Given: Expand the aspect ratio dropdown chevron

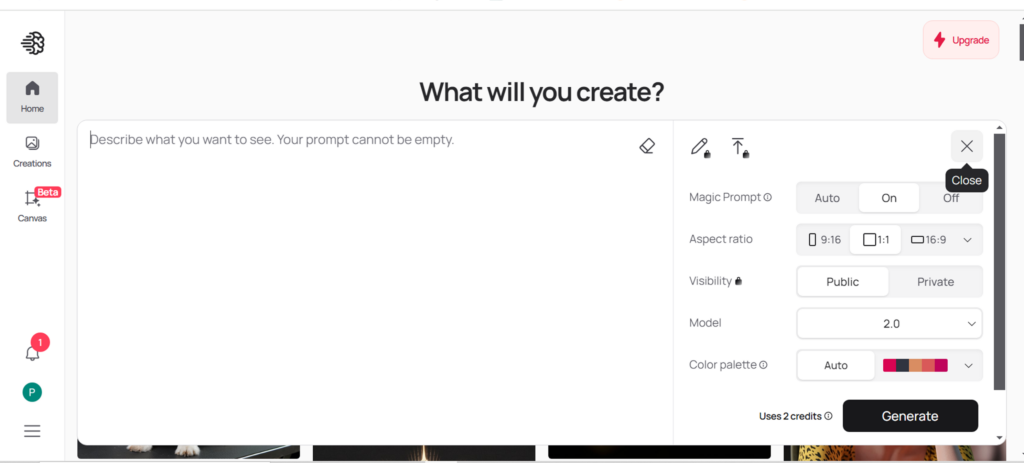Looking at the screenshot, I should click(967, 240).
